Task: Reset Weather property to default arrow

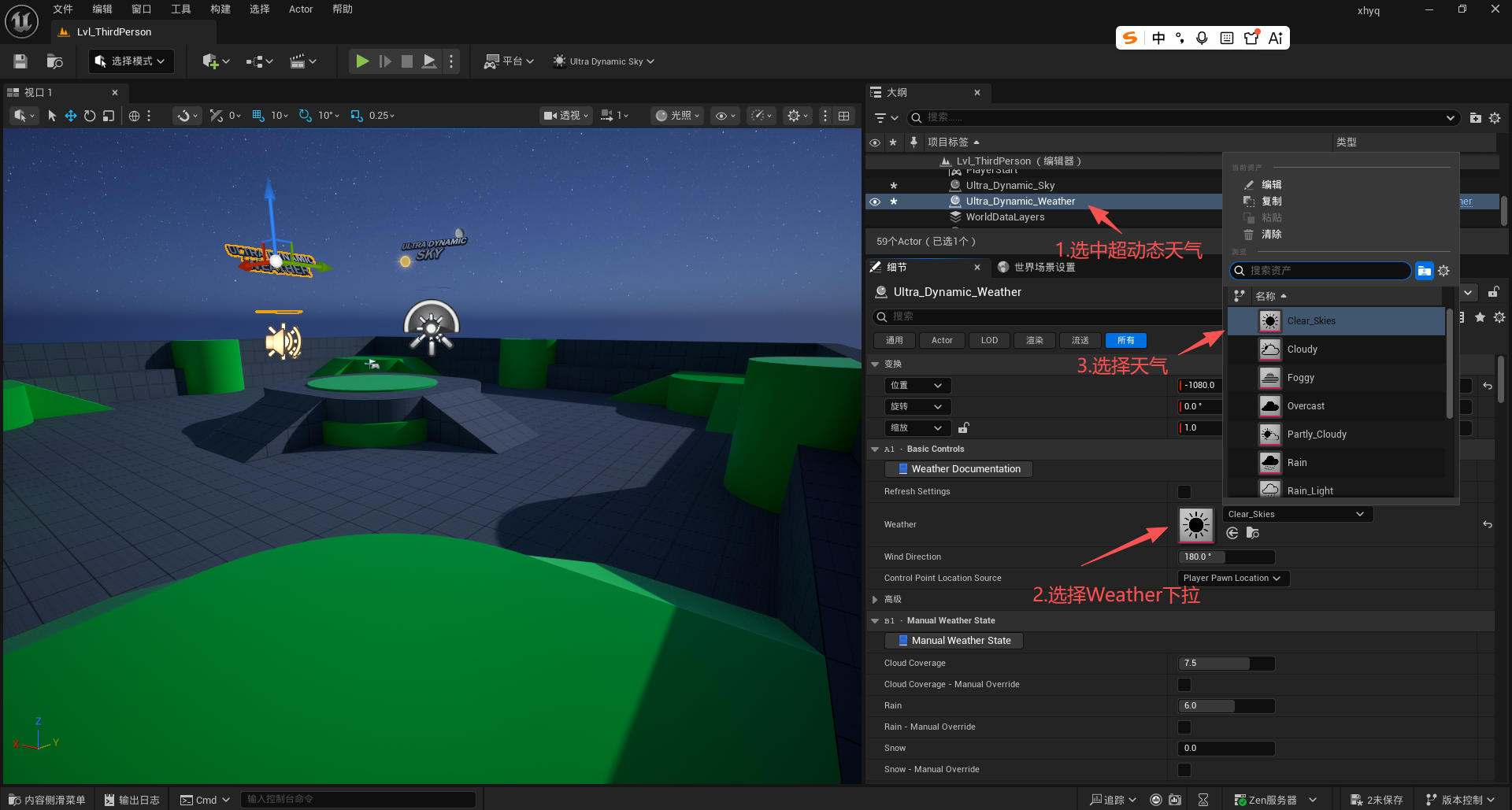Action: click(x=1488, y=524)
